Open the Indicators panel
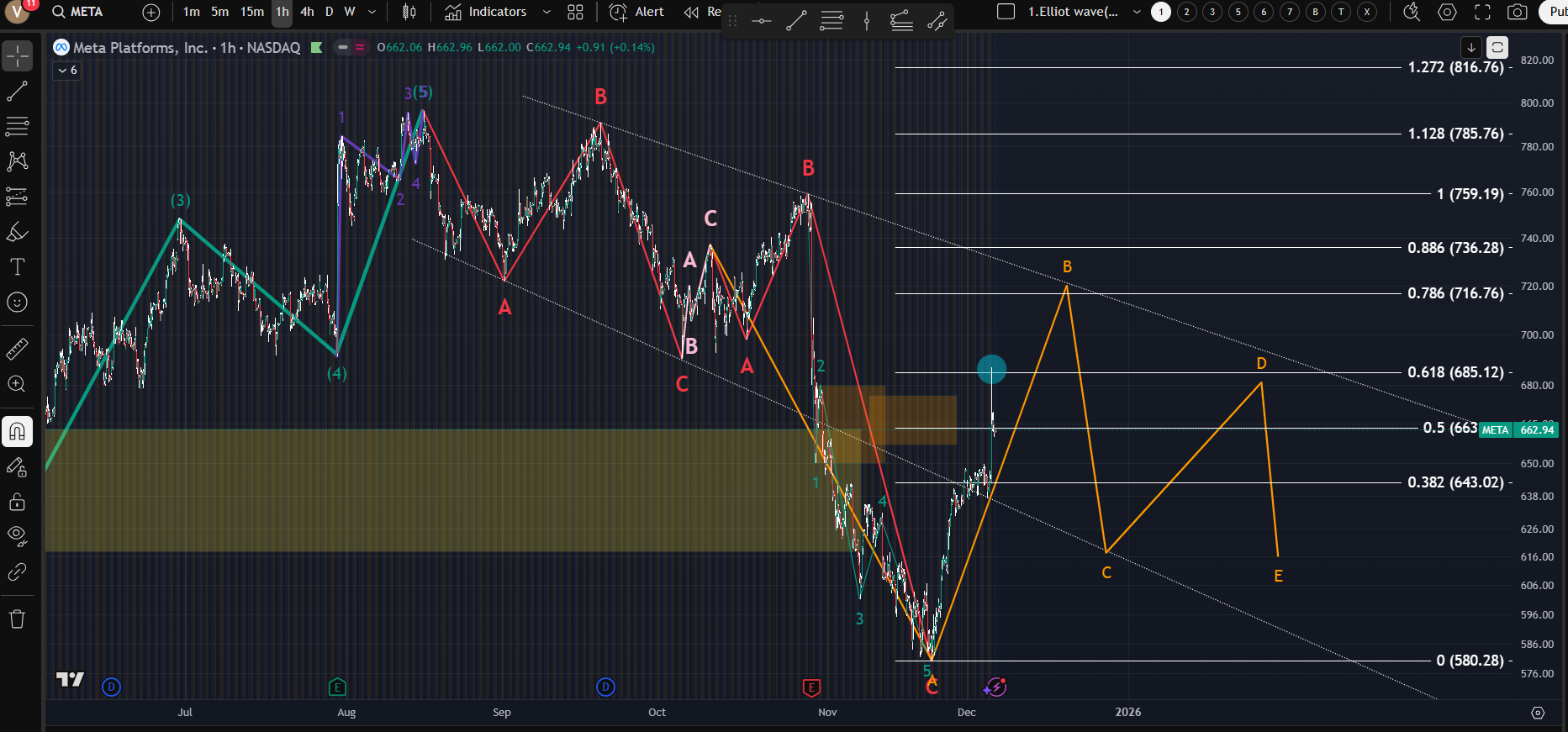This screenshot has width=1568, height=732. pyautogui.click(x=486, y=12)
